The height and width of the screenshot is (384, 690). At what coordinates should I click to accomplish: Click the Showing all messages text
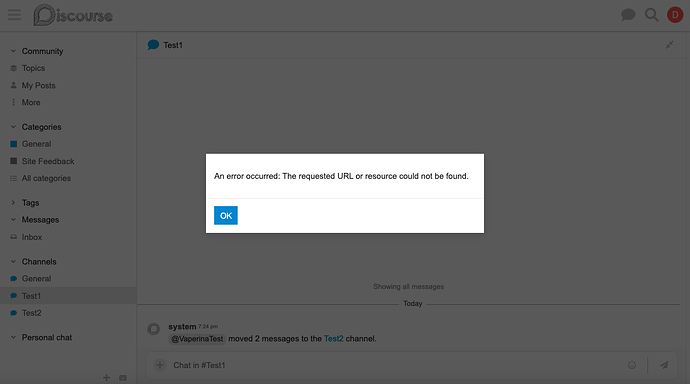tap(408, 286)
